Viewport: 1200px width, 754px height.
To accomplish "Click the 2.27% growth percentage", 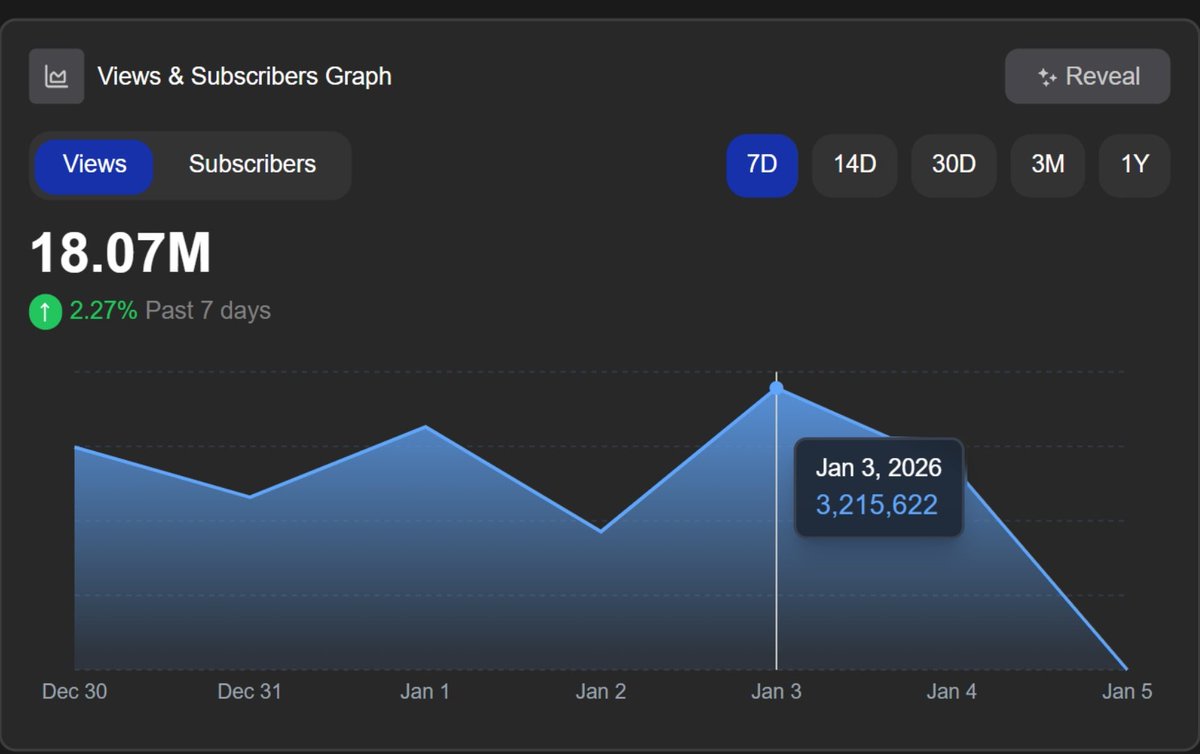I will click(x=103, y=311).
